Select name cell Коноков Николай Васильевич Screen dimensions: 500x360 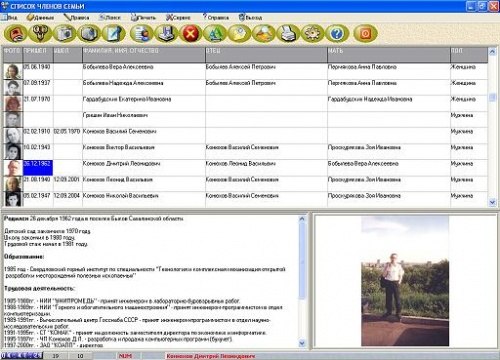[144, 200]
